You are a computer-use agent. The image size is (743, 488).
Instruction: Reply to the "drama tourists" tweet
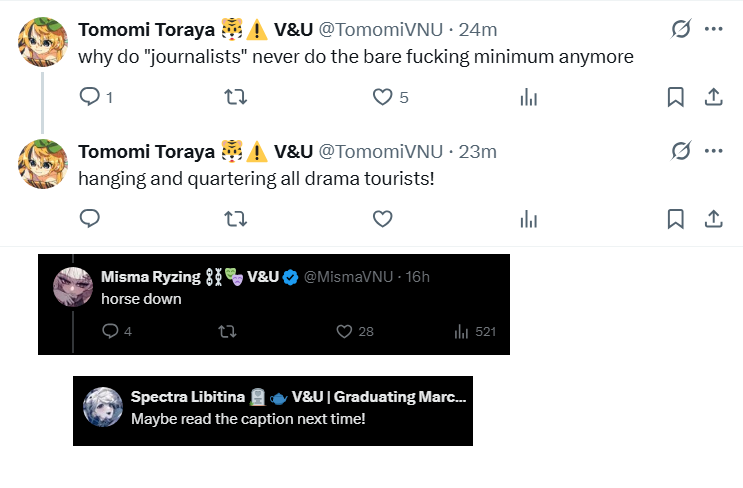pos(89,218)
